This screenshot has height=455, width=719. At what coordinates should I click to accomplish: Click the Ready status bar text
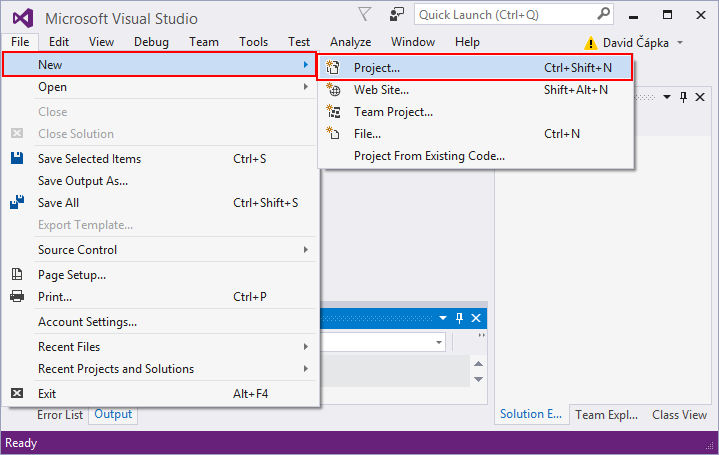(21, 443)
